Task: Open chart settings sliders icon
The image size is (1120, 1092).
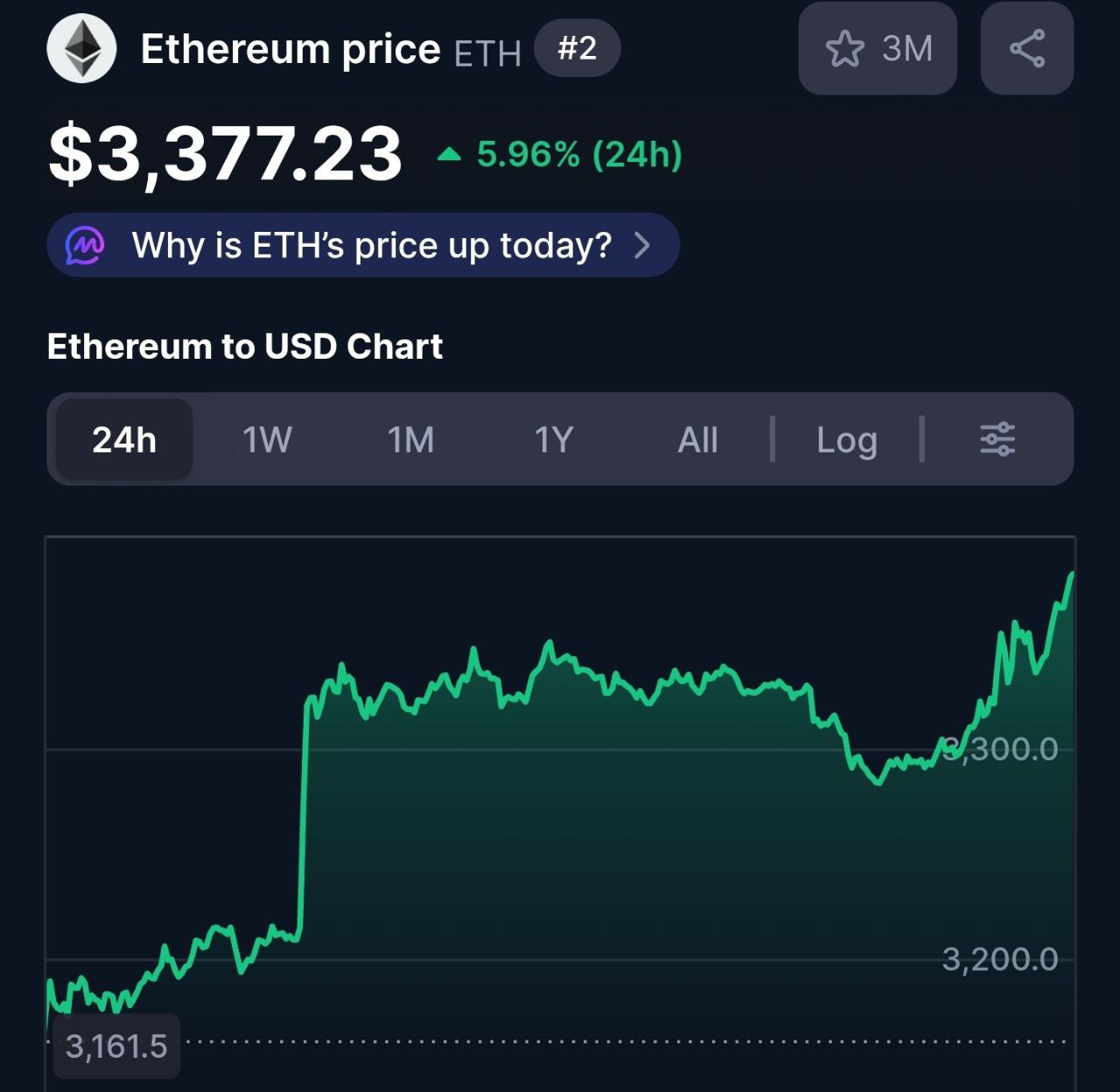Action: [997, 439]
